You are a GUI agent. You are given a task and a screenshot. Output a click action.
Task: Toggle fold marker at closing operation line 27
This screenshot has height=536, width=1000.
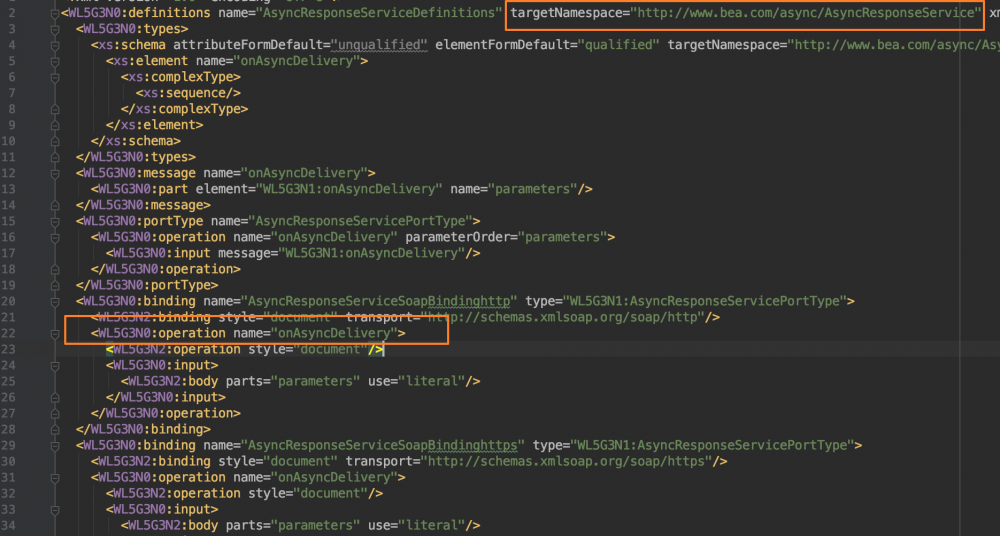coord(55,413)
